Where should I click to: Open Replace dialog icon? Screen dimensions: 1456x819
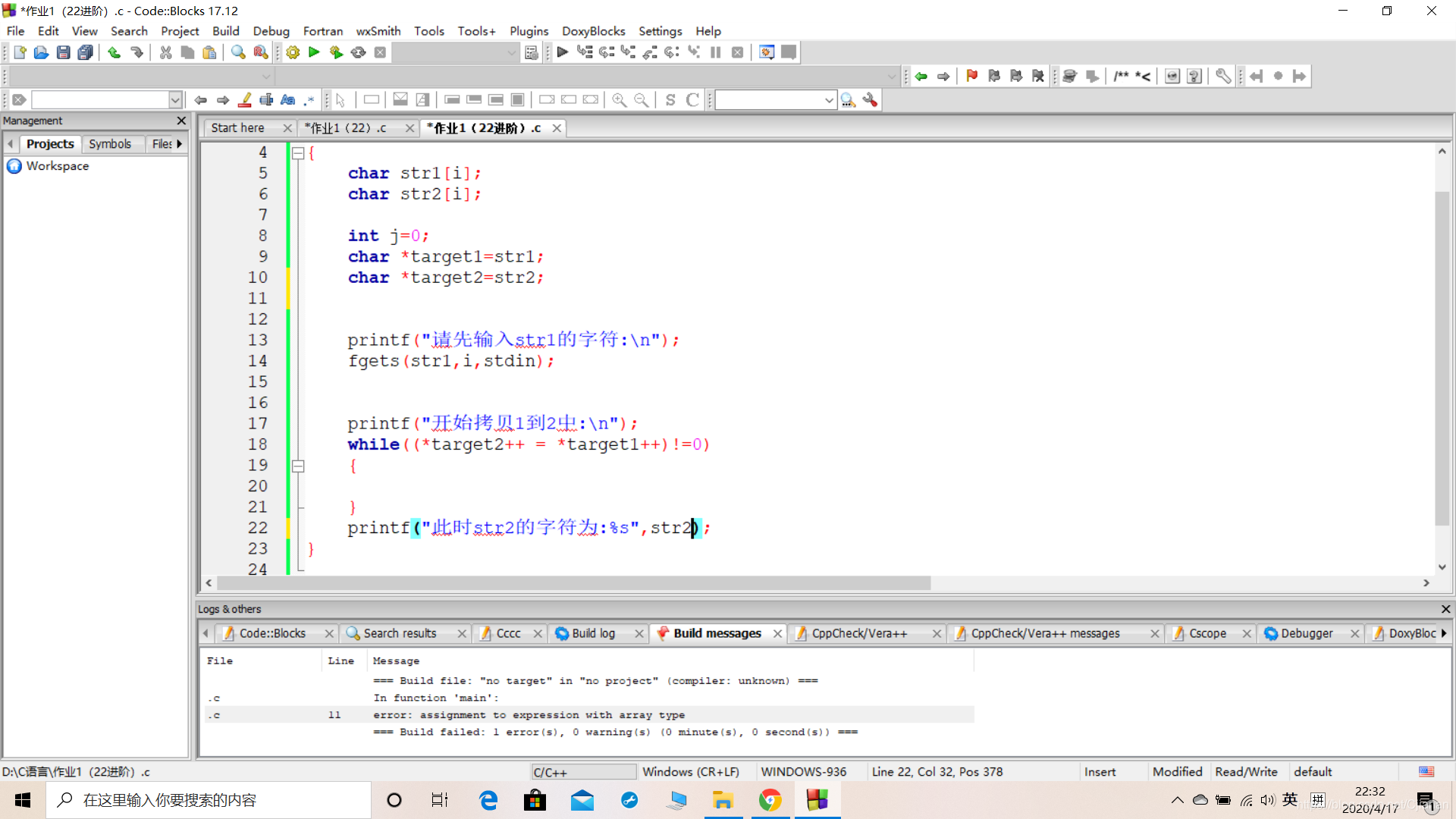click(x=260, y=52)
